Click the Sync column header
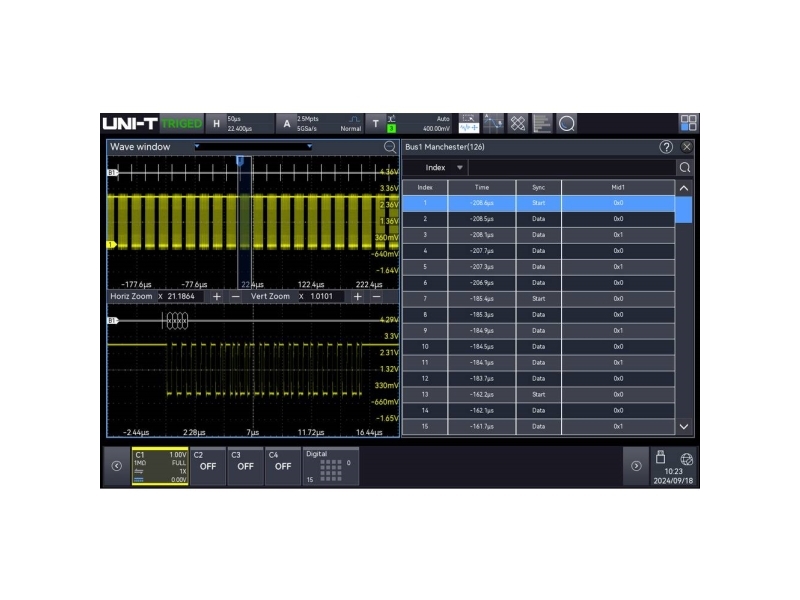The height and width of the screenshot is (600, 800). 539,187
